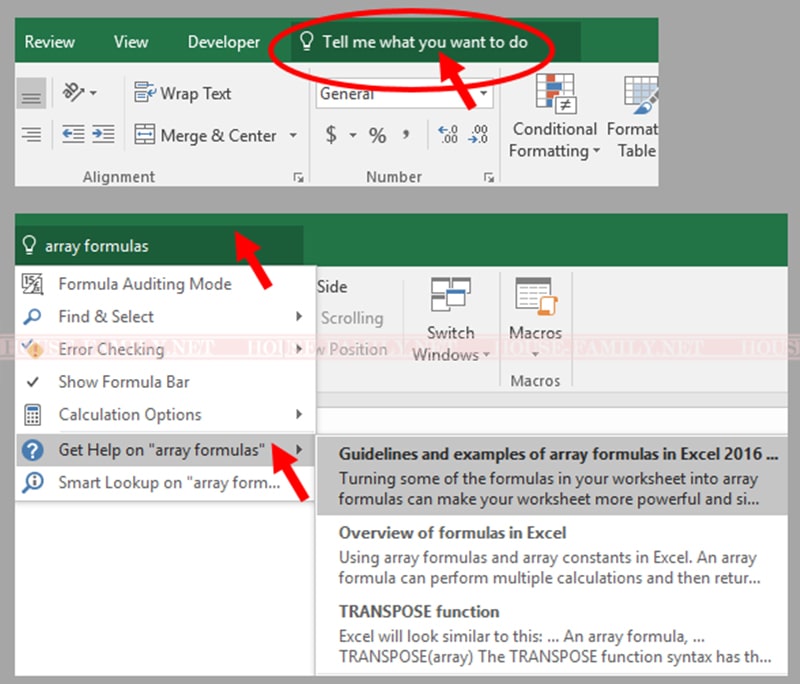Switch to the View tab
The width and height of the screenshot is (800, 684).
click(131, 42)
